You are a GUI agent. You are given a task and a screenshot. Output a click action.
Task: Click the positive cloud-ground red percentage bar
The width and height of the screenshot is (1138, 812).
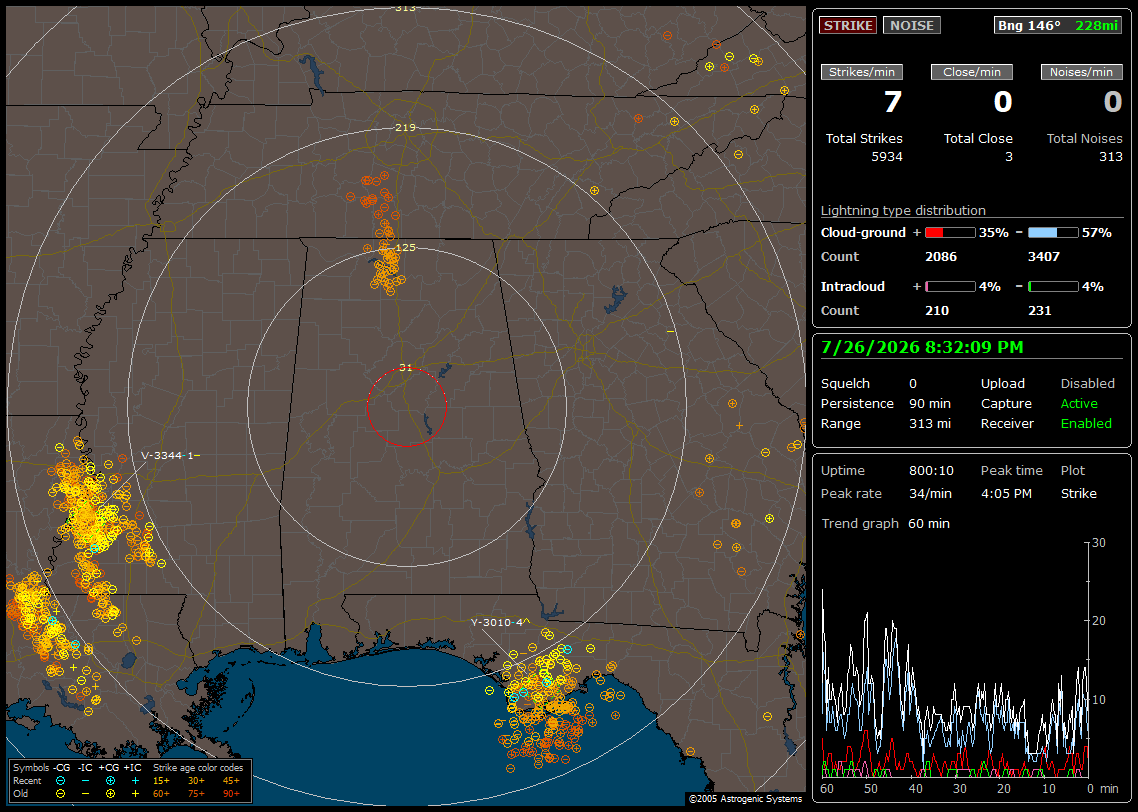(950, 233)
